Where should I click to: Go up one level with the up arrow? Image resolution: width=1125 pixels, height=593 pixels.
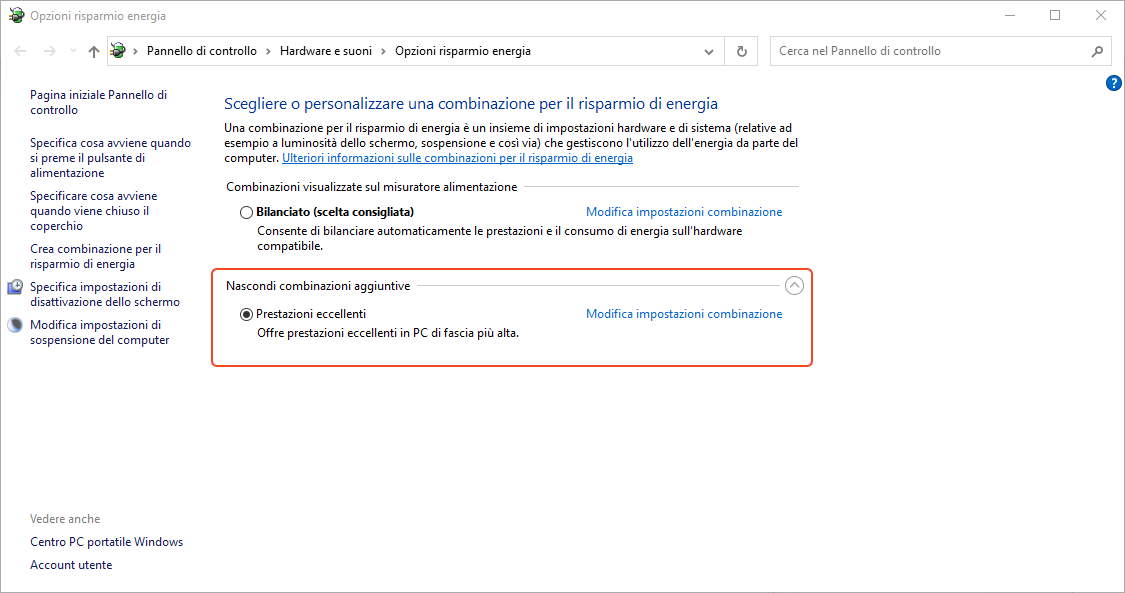pyautogui.click(x=93, y=51)
